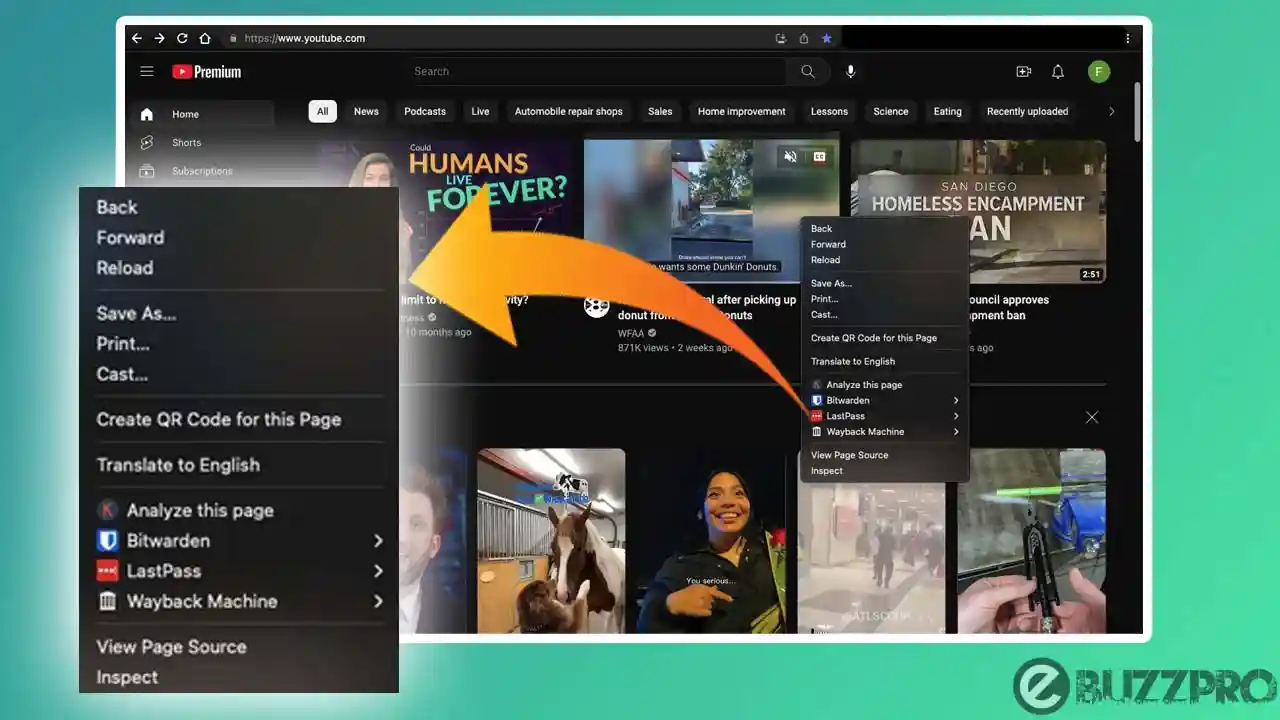
Task: Click the bookmark star in address bar
Action: pos(827,38)
